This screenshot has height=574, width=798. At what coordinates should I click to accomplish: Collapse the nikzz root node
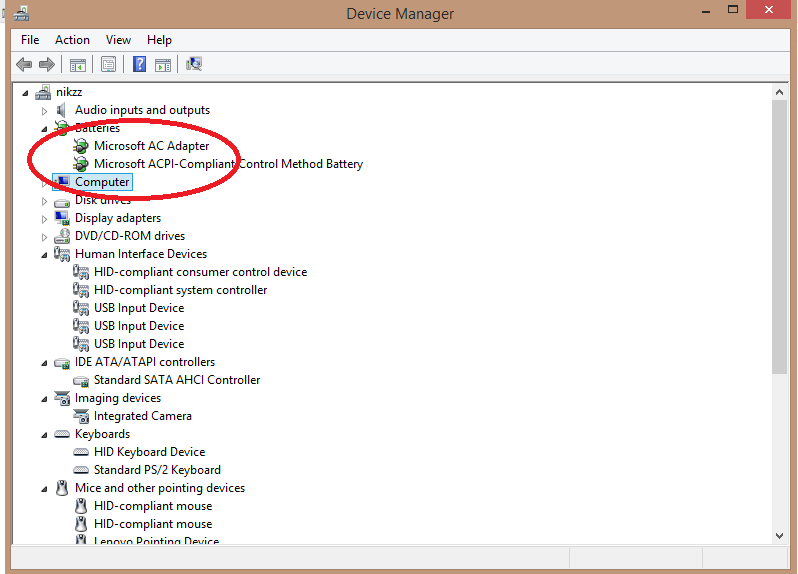[25, 93]
